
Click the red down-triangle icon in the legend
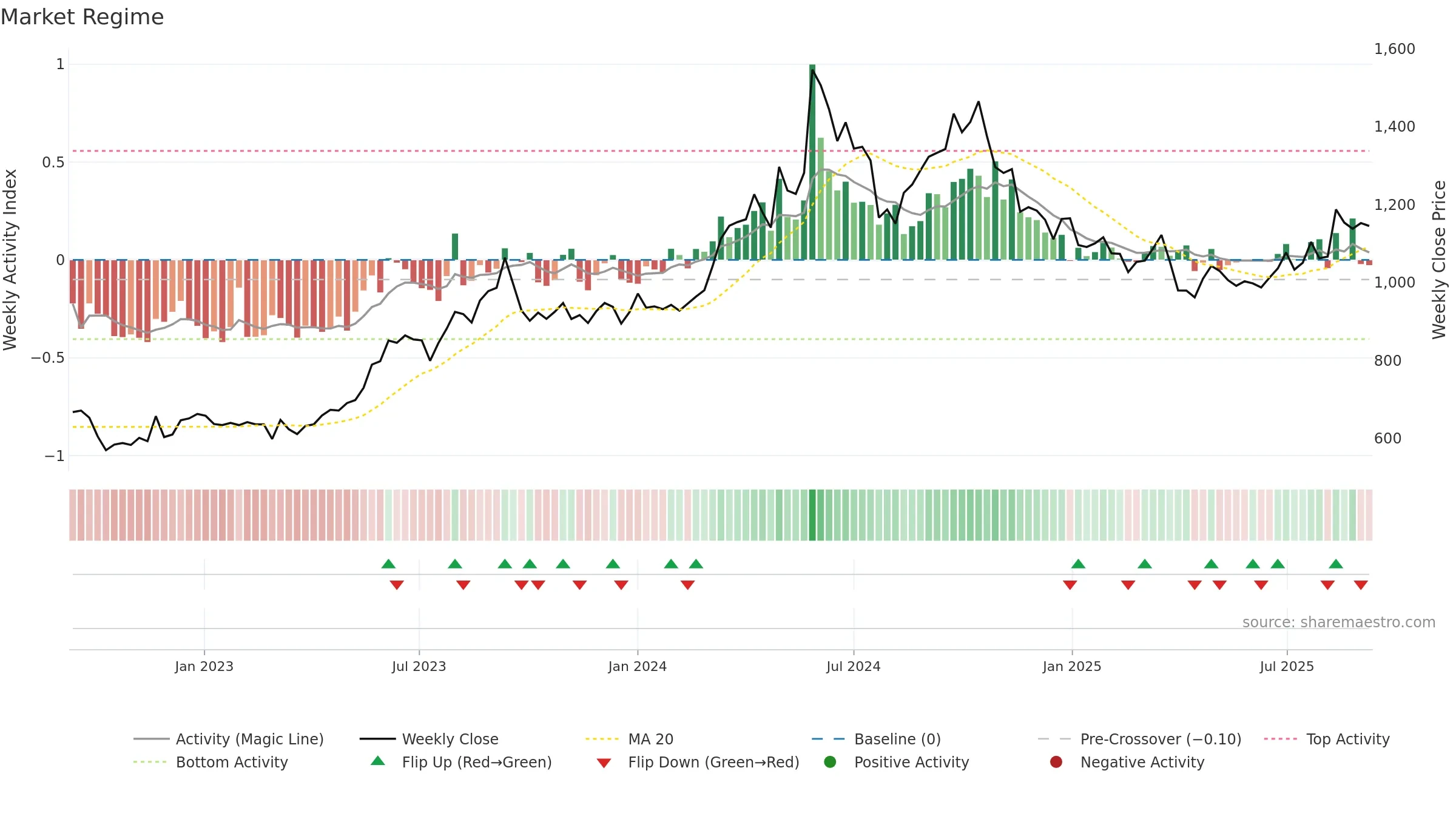pyautogui.click(x=604, y=763)
